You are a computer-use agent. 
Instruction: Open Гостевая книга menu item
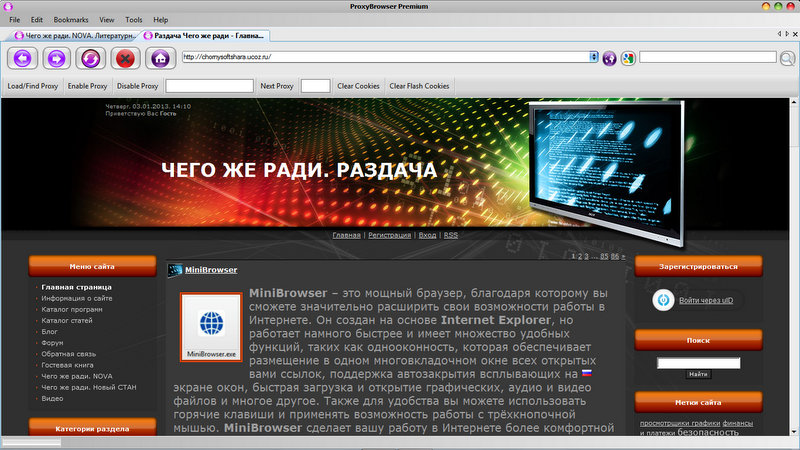(x=67, y=365)
